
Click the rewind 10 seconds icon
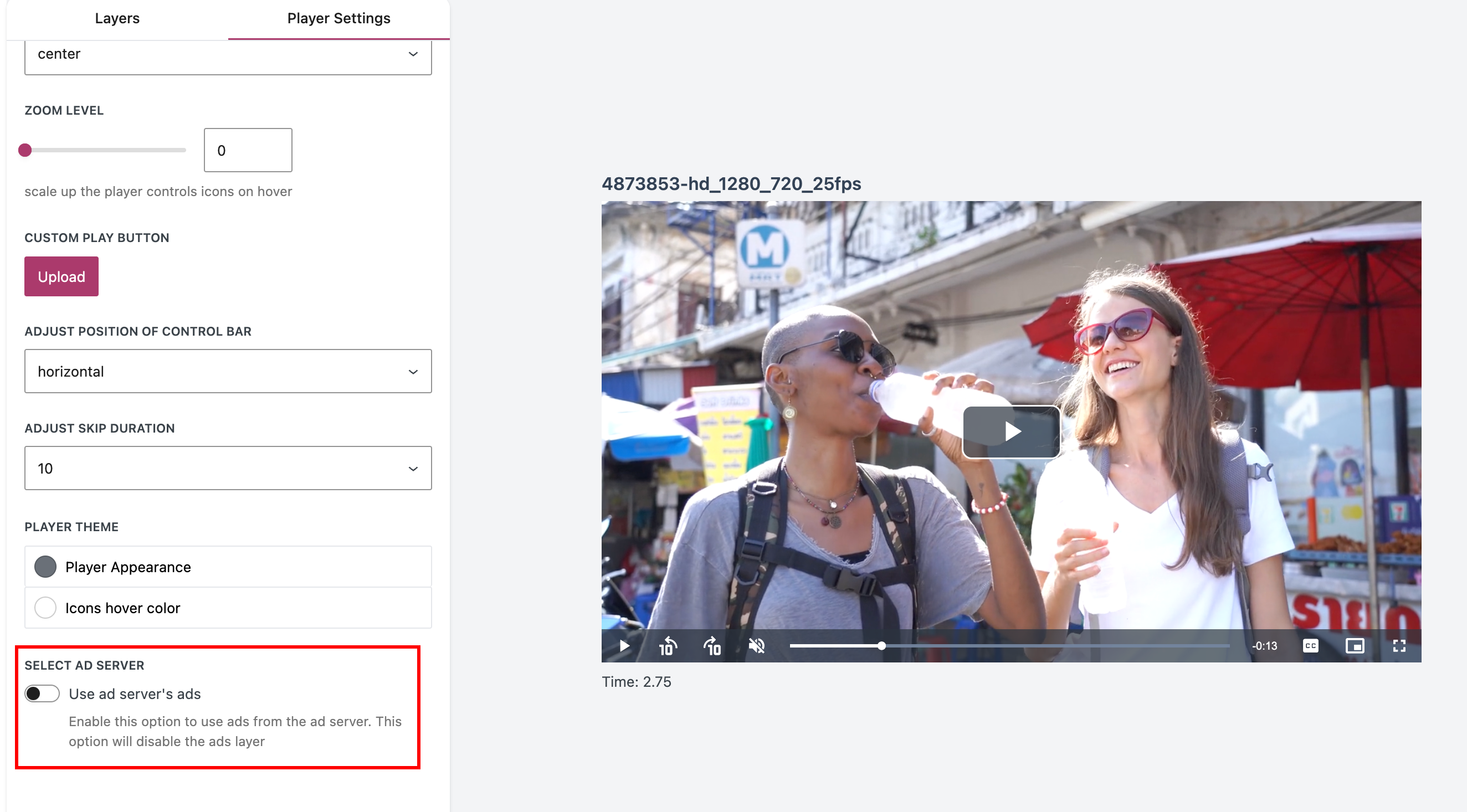point(668,646)
